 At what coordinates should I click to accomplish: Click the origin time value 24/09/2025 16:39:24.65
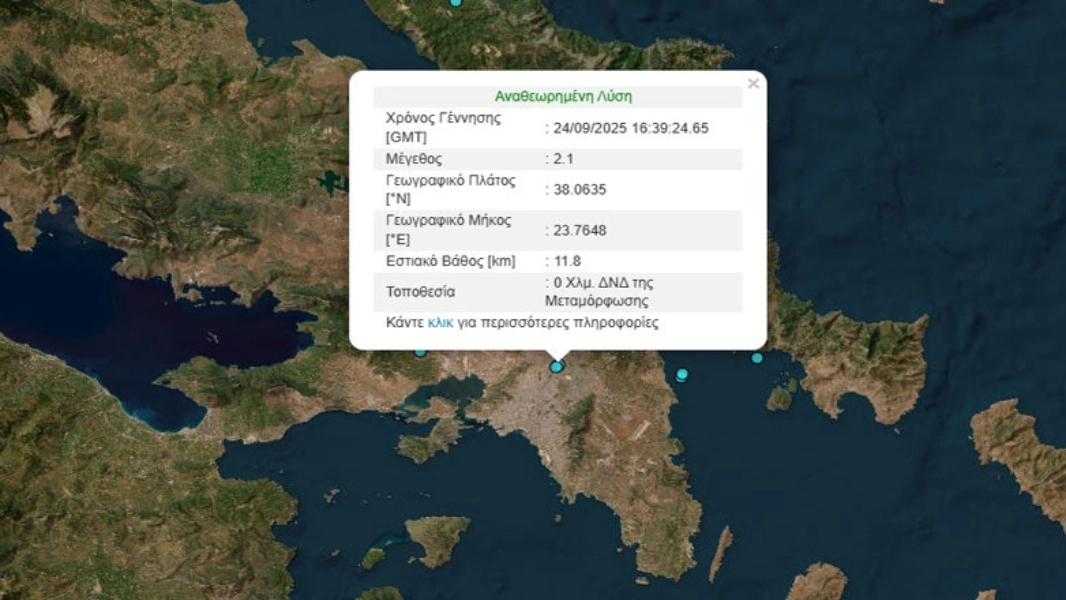pyautogui.click(x=630, y=128)
